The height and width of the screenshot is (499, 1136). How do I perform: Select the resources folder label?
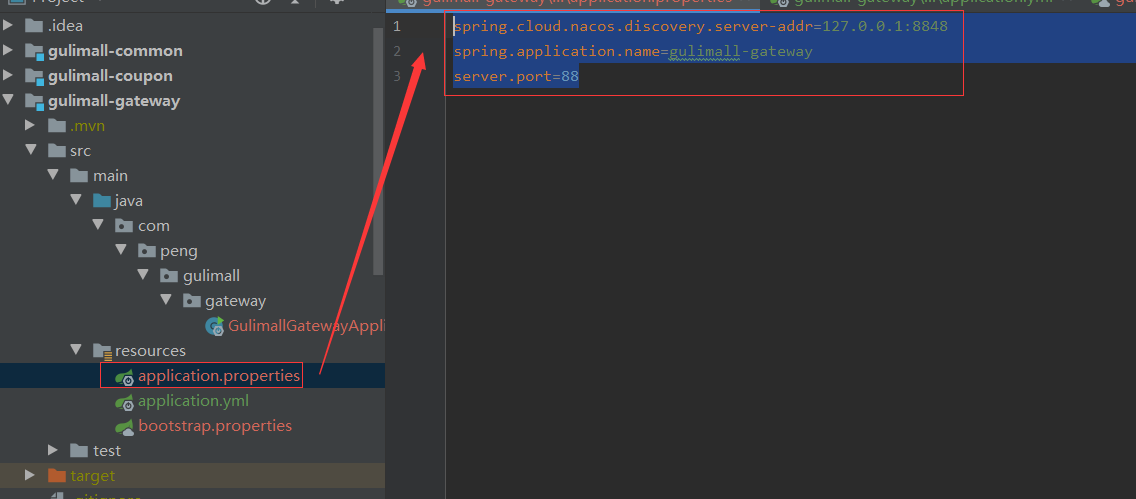(x=151, y=351)
